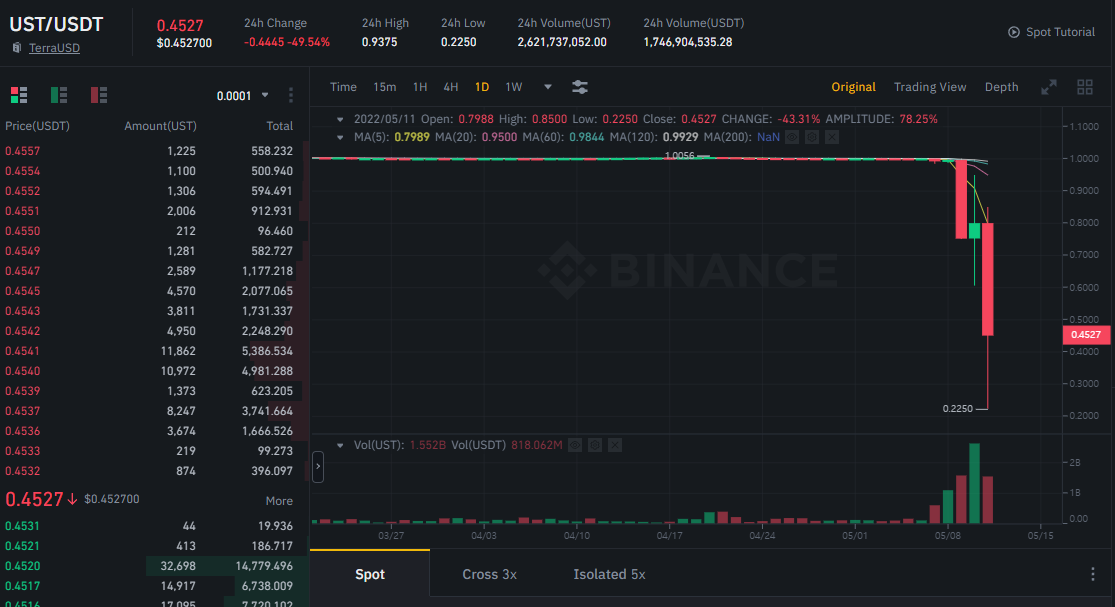
Task: Select the 0.4557 ask price row
Action: tap(154, 151)
